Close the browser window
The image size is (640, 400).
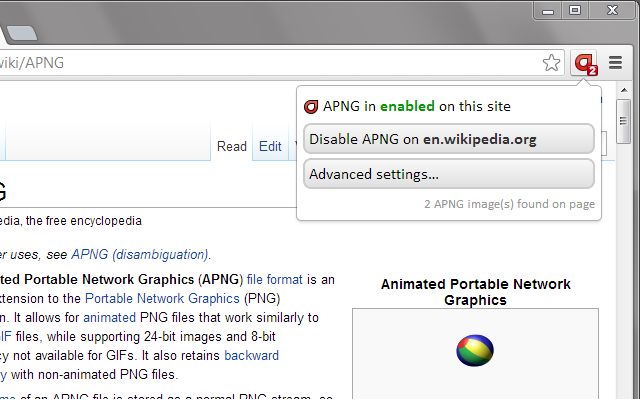click(x=612, y=10)
